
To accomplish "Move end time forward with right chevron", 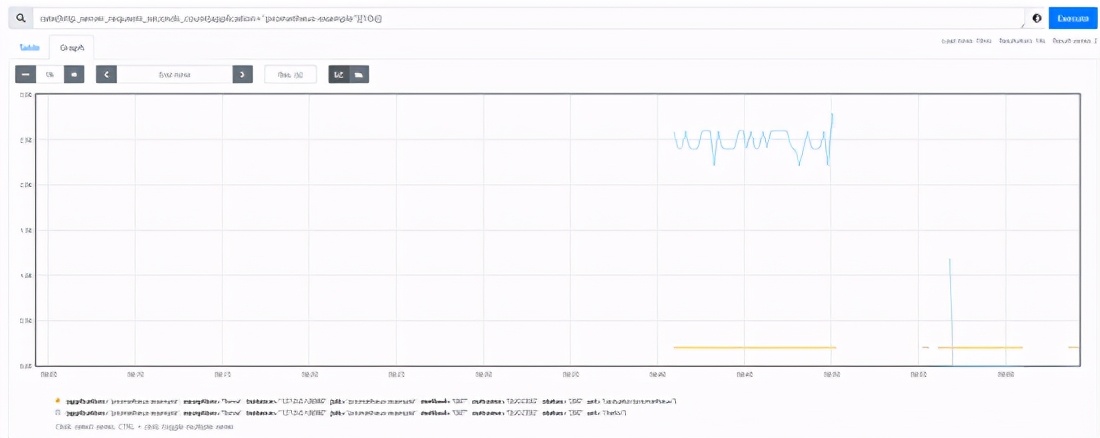I will click(x=242, y=74).
